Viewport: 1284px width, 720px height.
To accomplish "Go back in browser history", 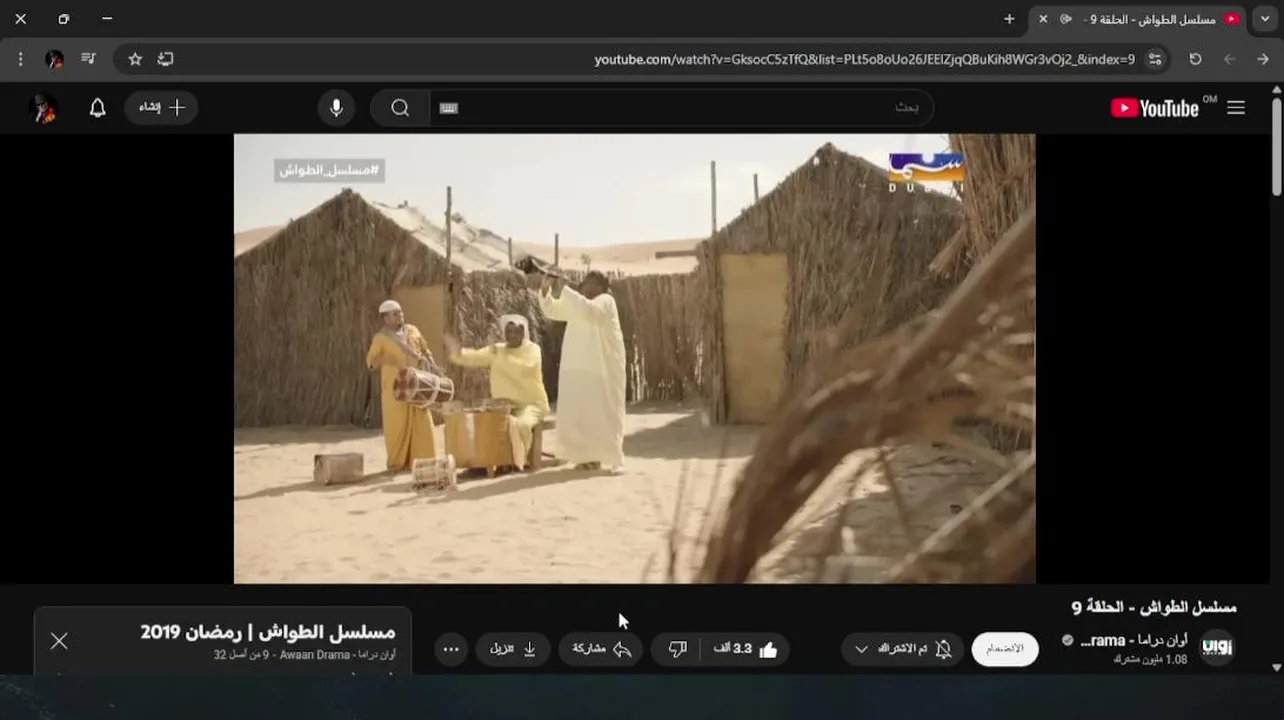I will point(1263,59).
